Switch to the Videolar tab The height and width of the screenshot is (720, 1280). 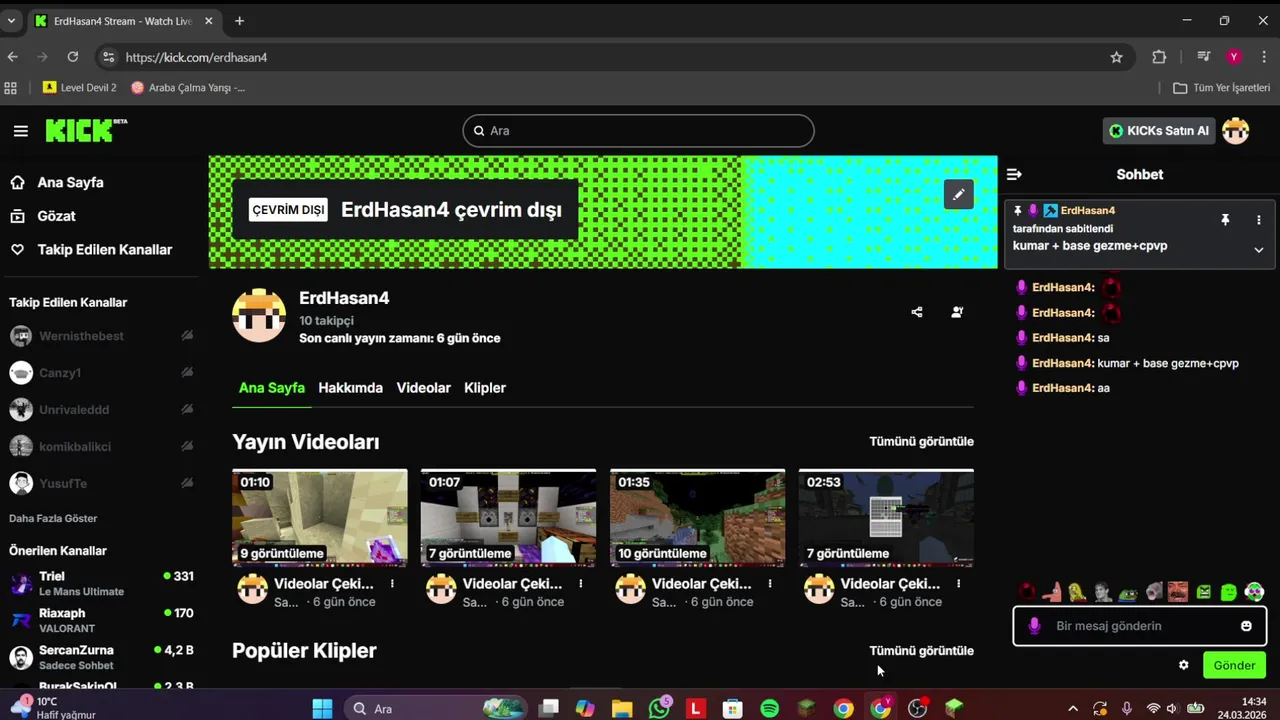[x=423, y=388]
